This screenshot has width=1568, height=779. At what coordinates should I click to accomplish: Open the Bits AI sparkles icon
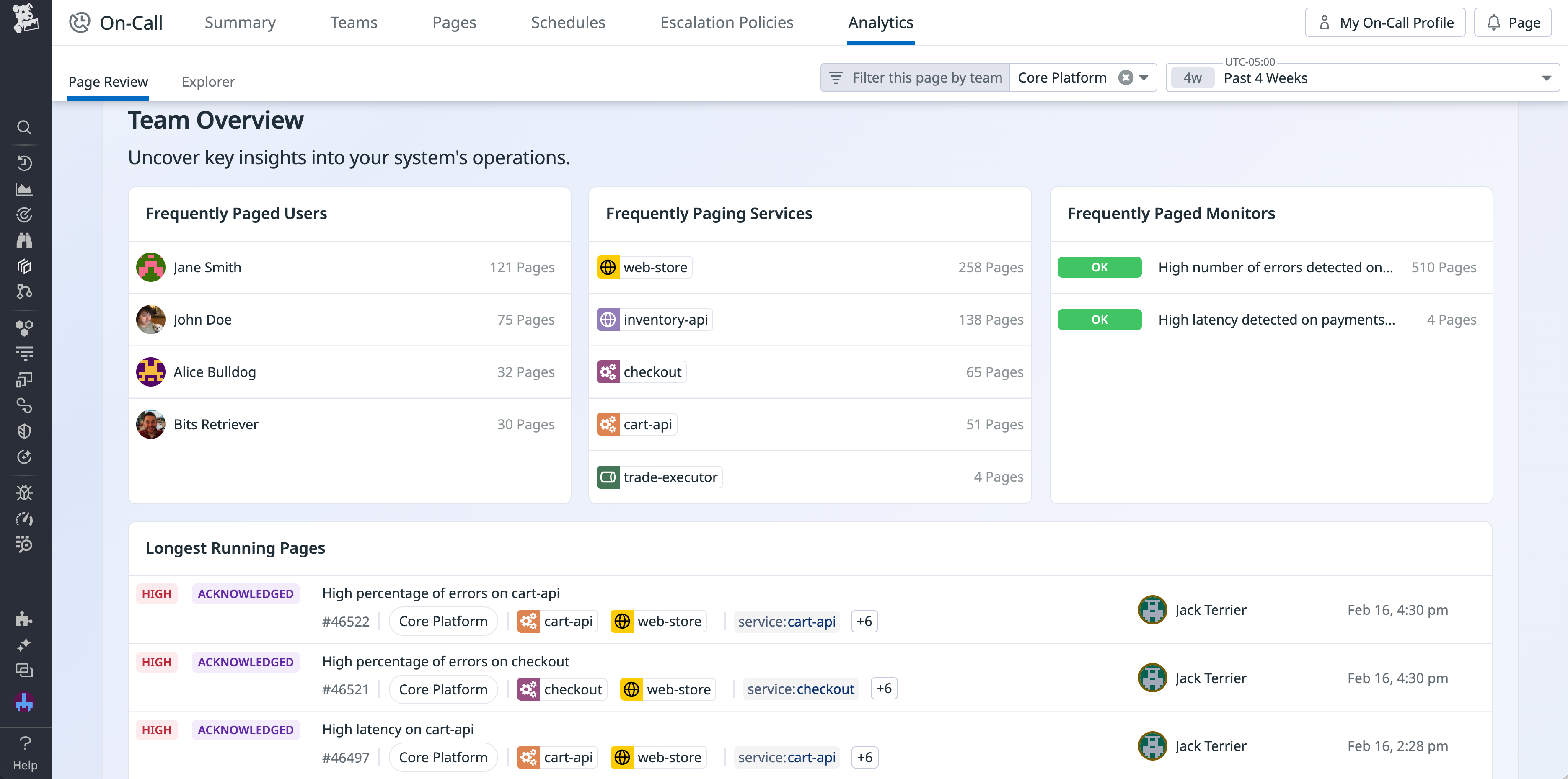pyautogui.click(x=24, y=645)
